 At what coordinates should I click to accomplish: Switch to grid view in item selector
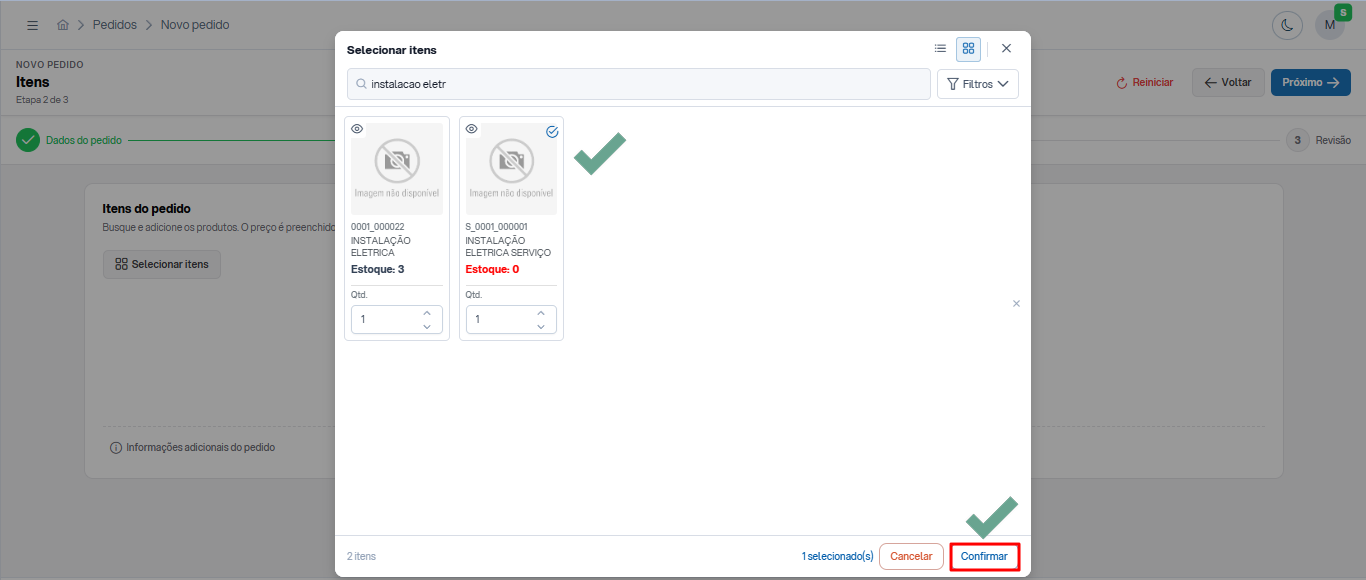[x=968, y=48]
